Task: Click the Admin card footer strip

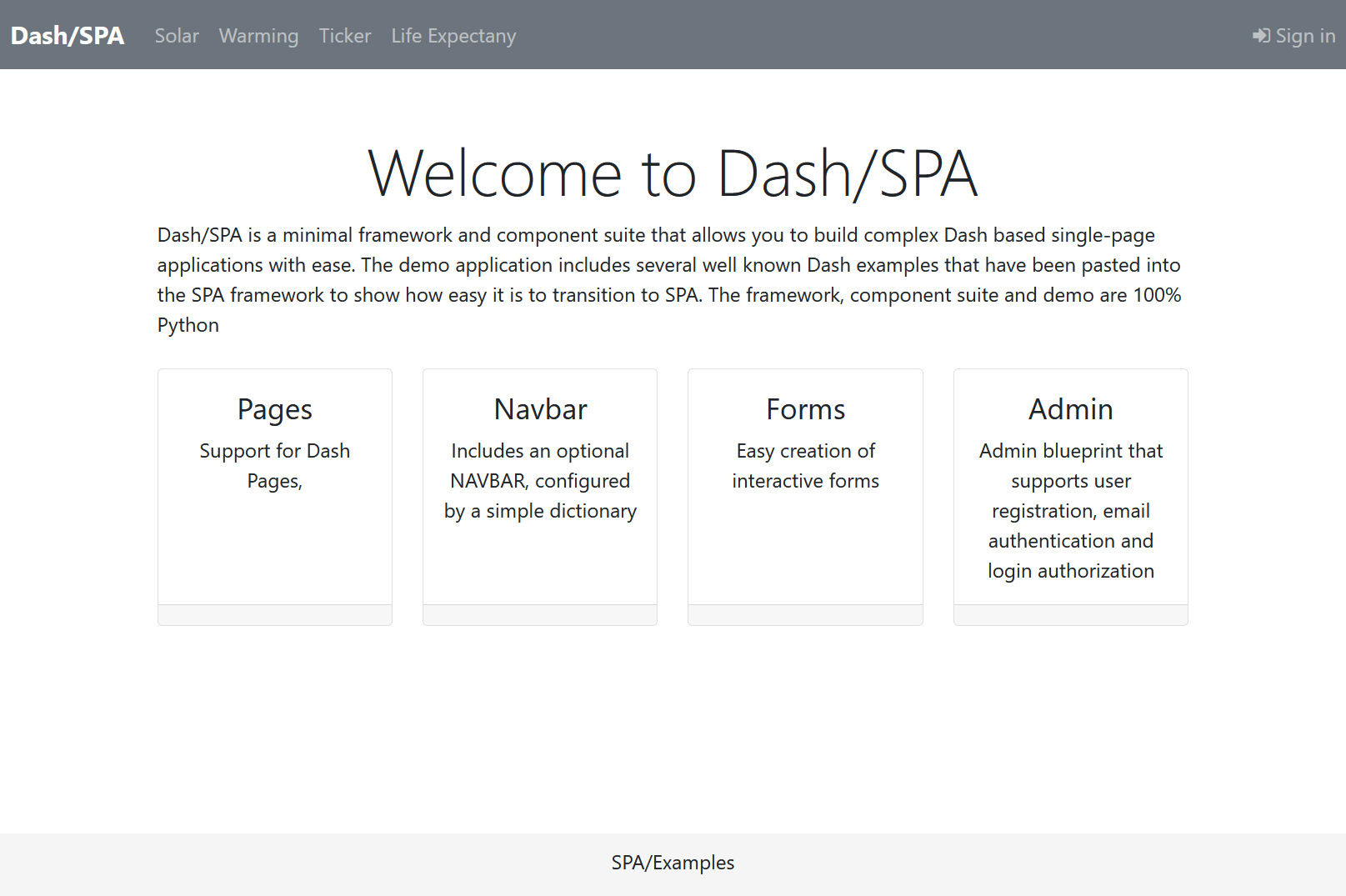Action: (1070, 615)
